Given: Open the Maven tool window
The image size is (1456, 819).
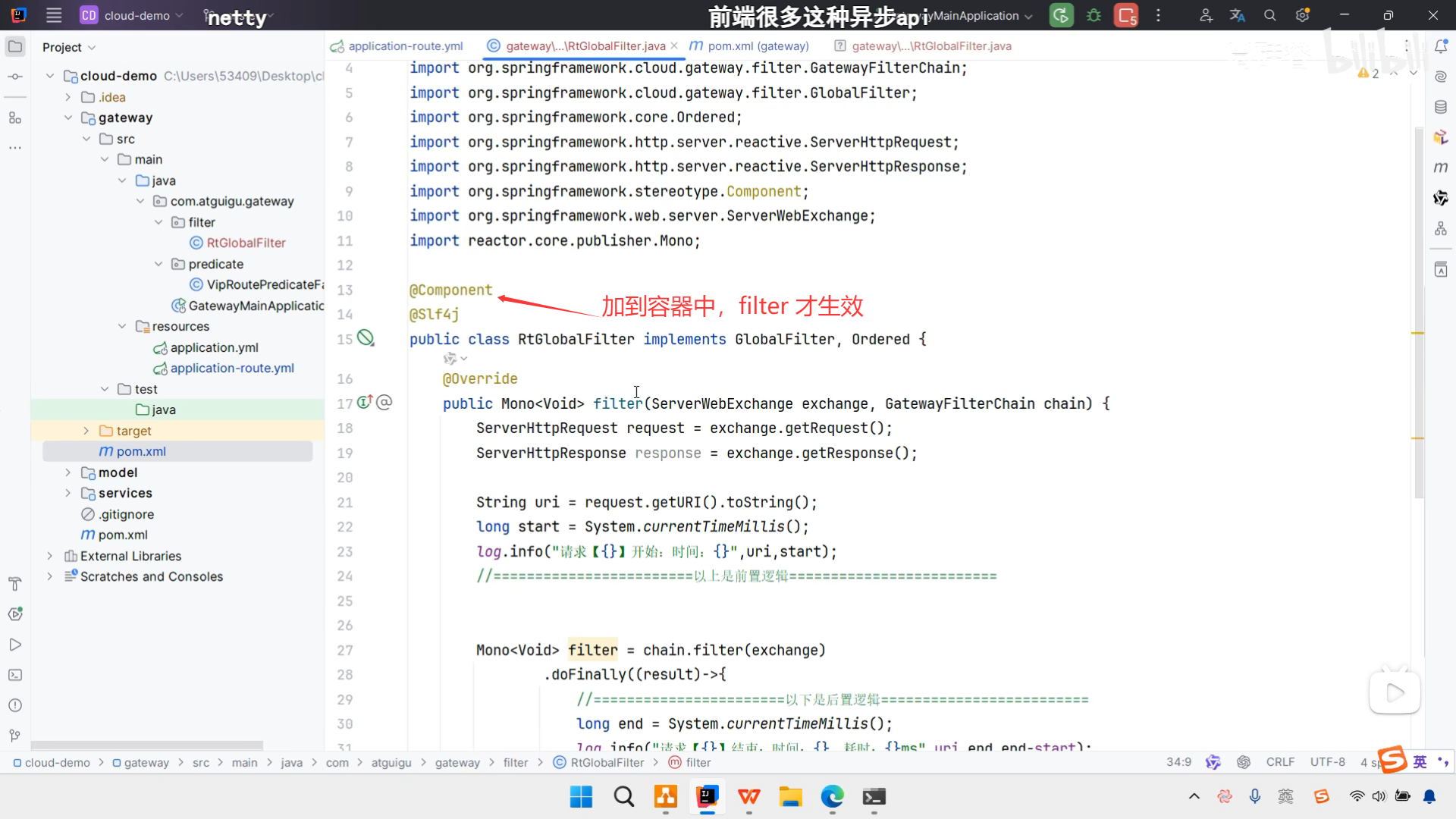Looking at the screenshot, I should click(x=1441, y=167).
